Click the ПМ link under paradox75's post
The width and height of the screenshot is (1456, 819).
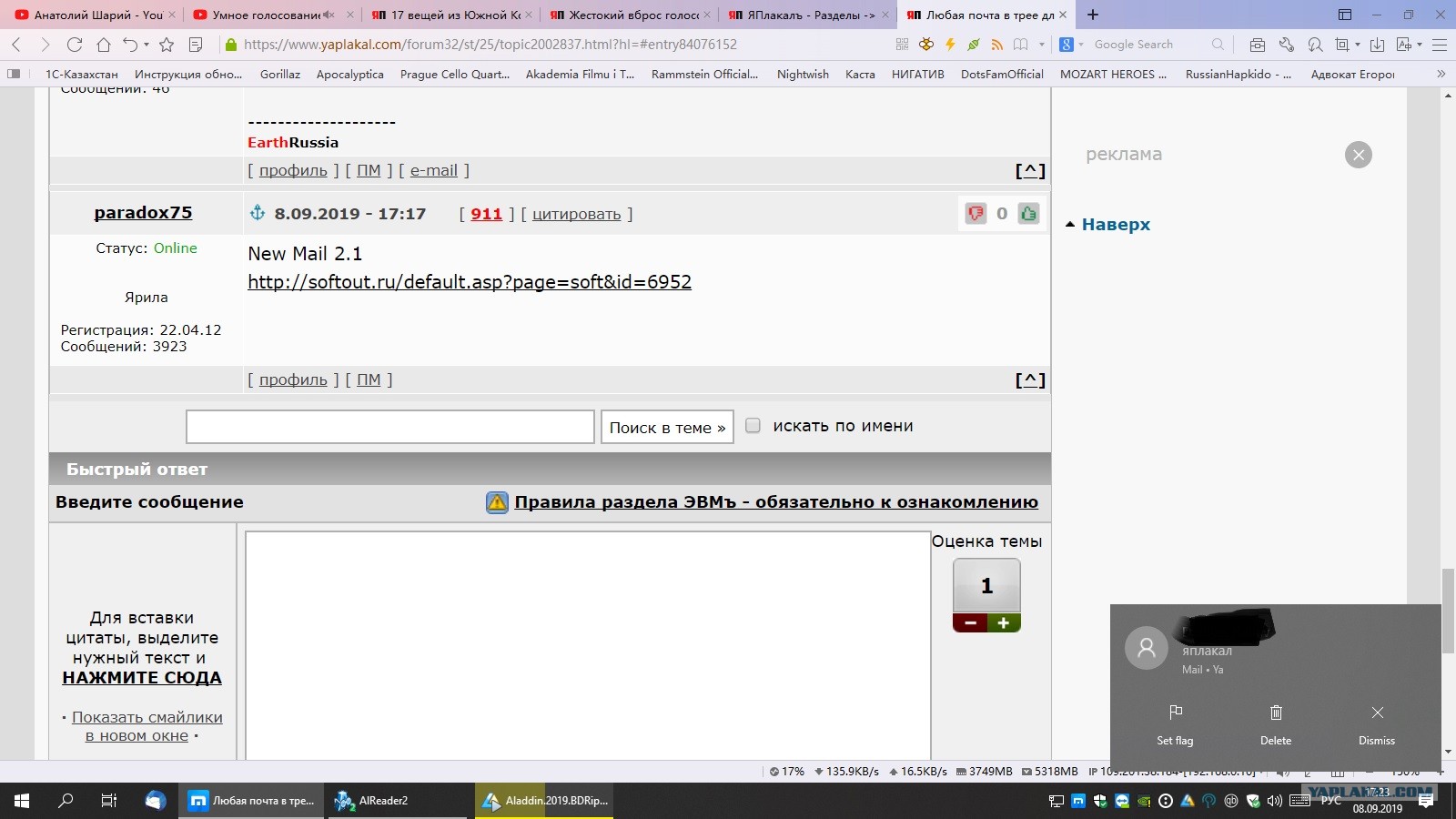(369, 379)
